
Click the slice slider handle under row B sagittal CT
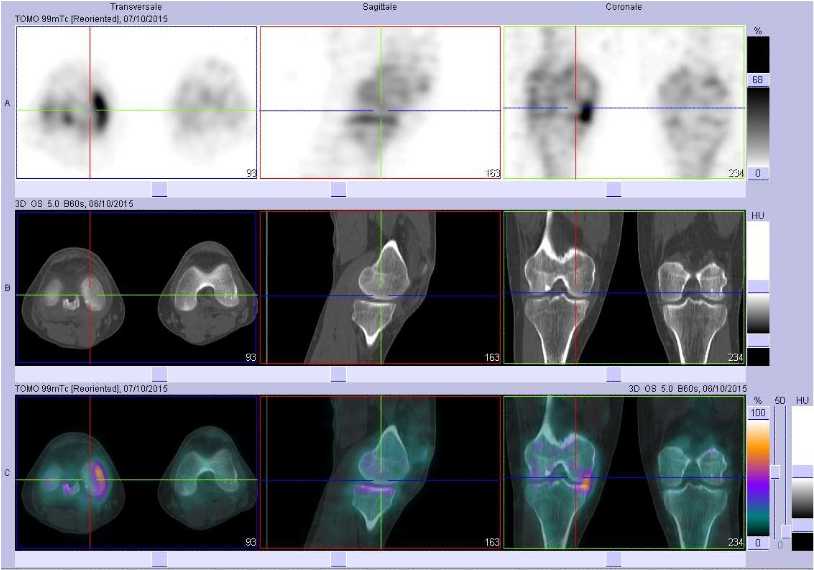[338, 375]
